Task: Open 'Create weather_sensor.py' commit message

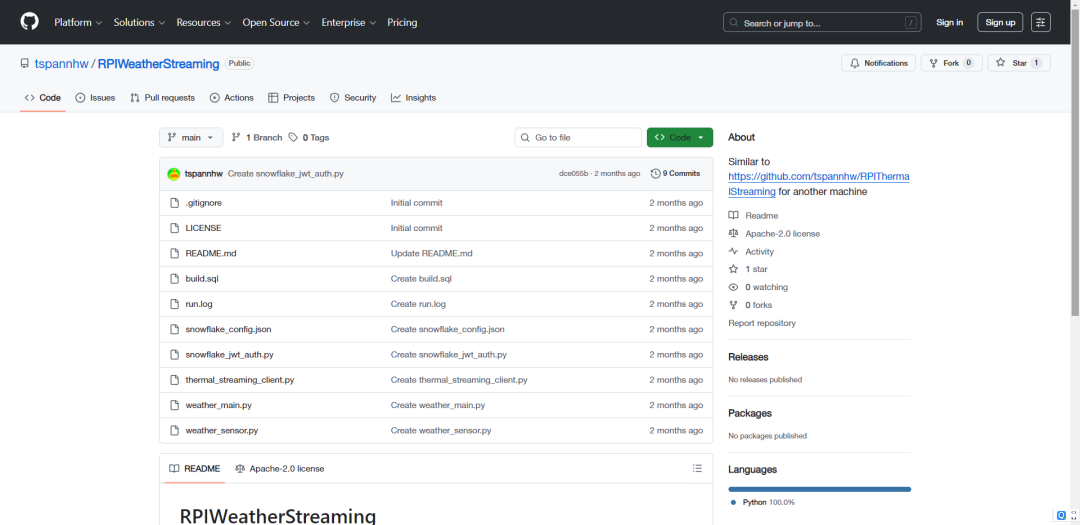Action: 441,431
